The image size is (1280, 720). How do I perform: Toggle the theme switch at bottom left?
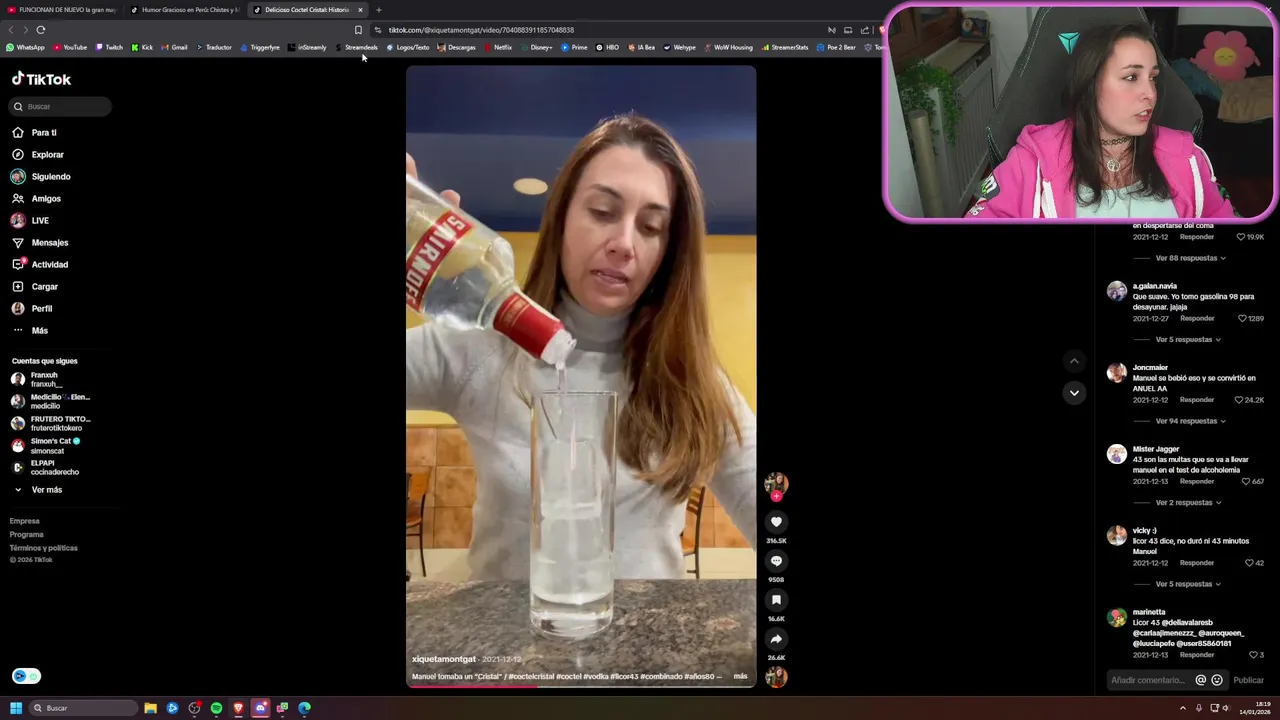point(26,676)
